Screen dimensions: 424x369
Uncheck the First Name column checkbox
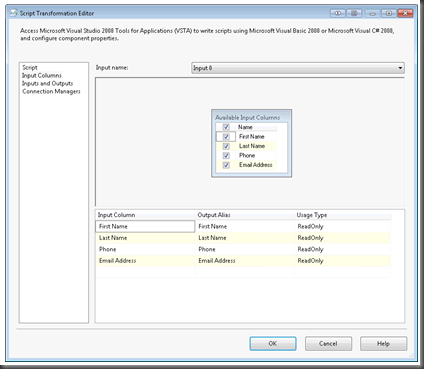click(x=226, y=137)
